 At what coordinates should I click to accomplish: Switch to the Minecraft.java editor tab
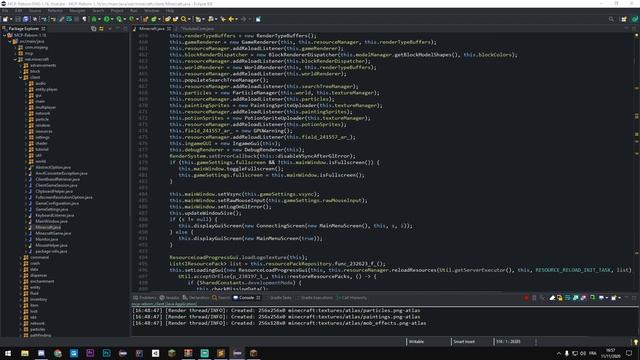click(151, 29)
